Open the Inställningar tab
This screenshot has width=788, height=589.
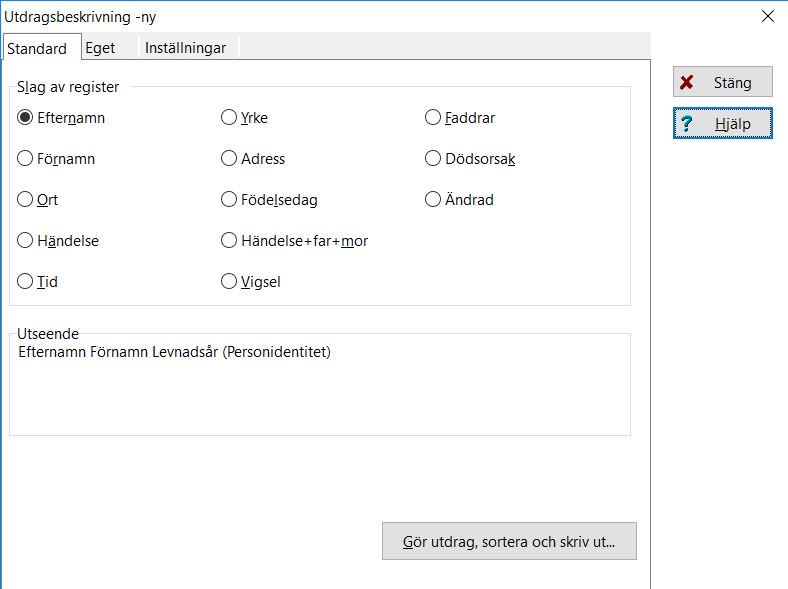coord(185,48)
